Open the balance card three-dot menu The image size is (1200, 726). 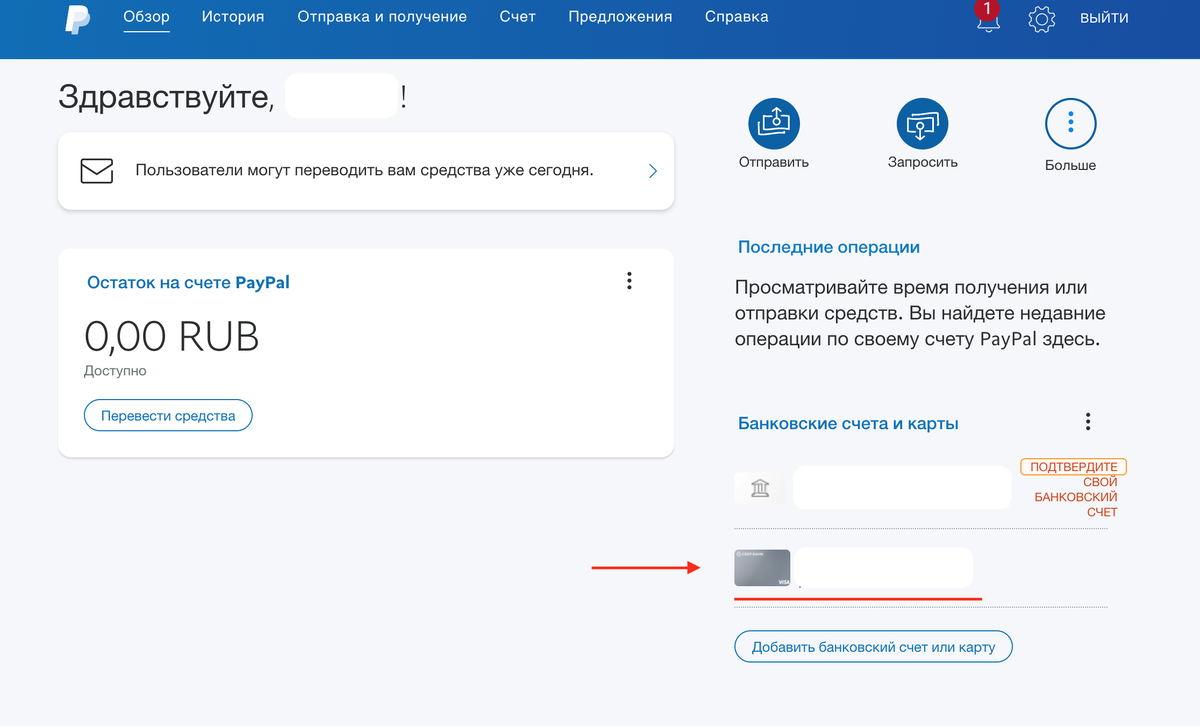coord(629,281)
